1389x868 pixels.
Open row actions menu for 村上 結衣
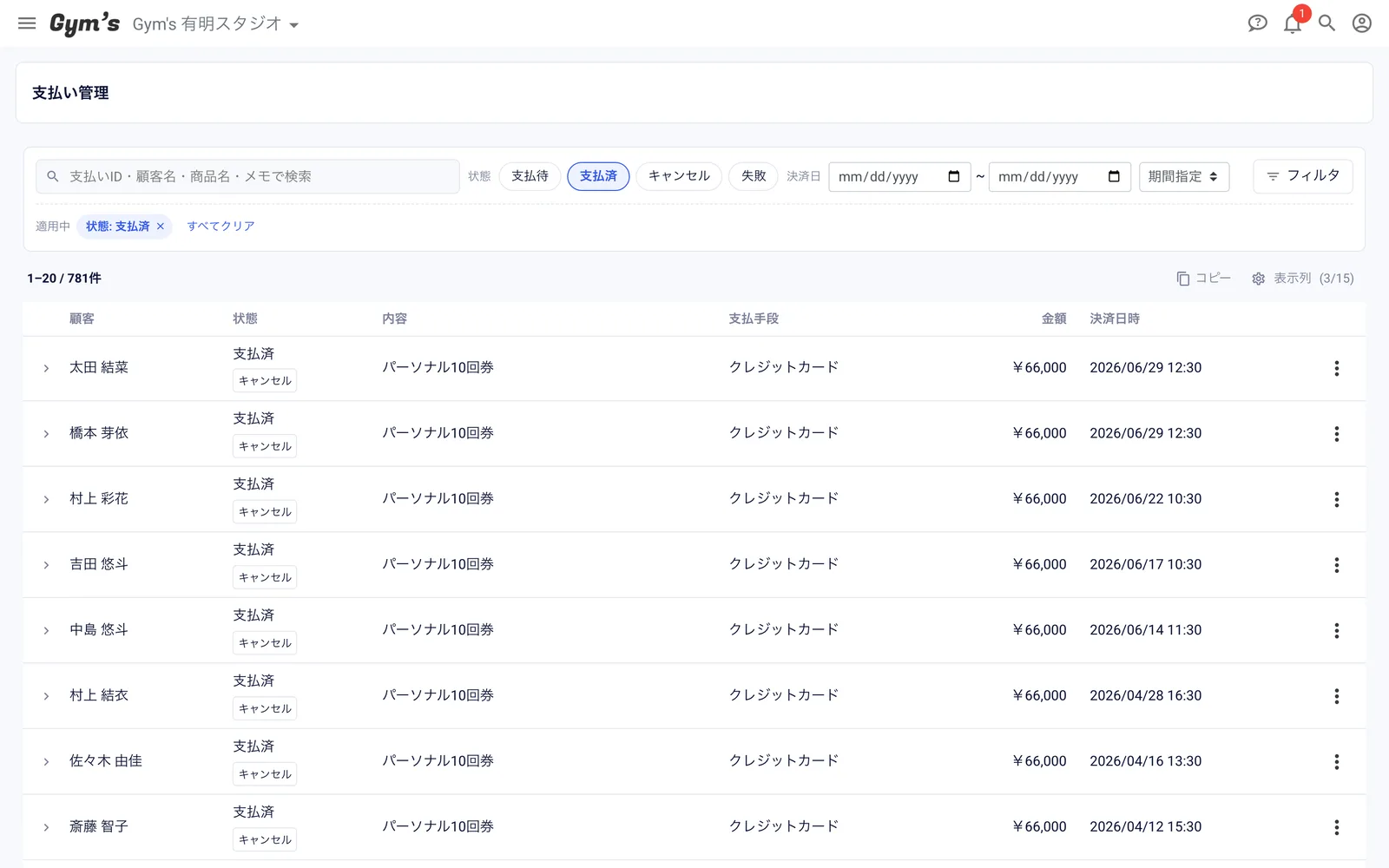(1336, 696)
